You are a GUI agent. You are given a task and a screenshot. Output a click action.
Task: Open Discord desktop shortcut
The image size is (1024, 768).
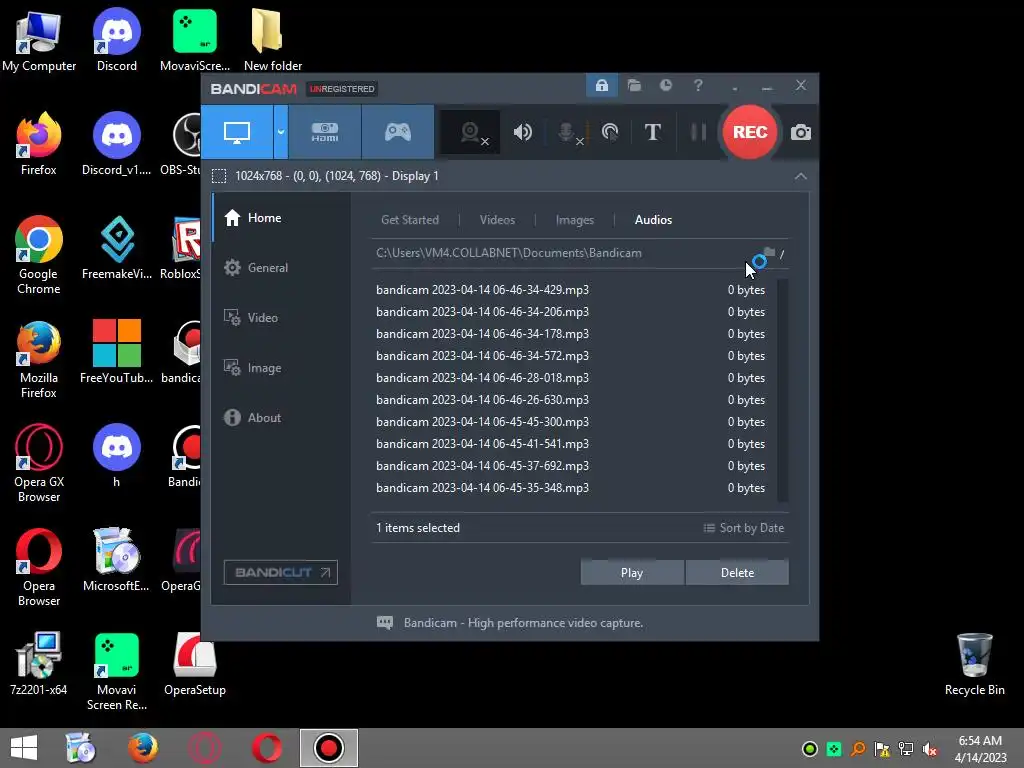[x=117, y=40]
